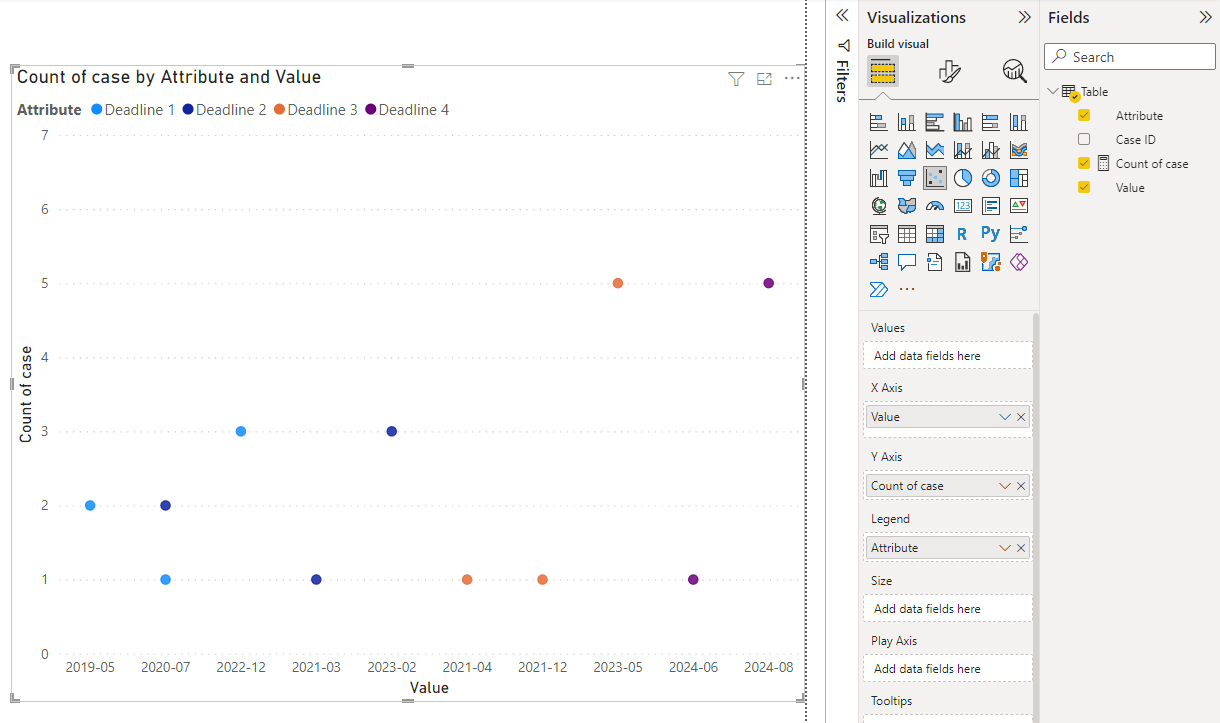Switch to the Donut chart visual
Image resolution: width=1220 pixels, height=723 pixels.
991,178
